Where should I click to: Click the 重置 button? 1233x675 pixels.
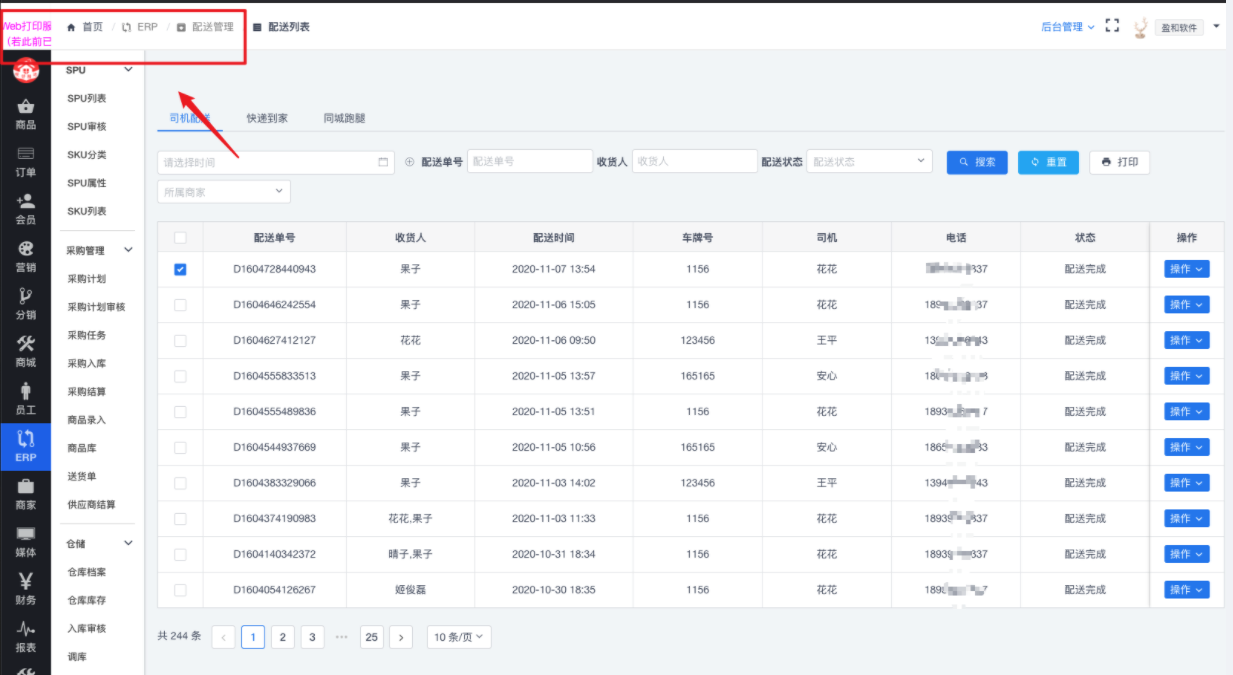[x=1048, y=162]
